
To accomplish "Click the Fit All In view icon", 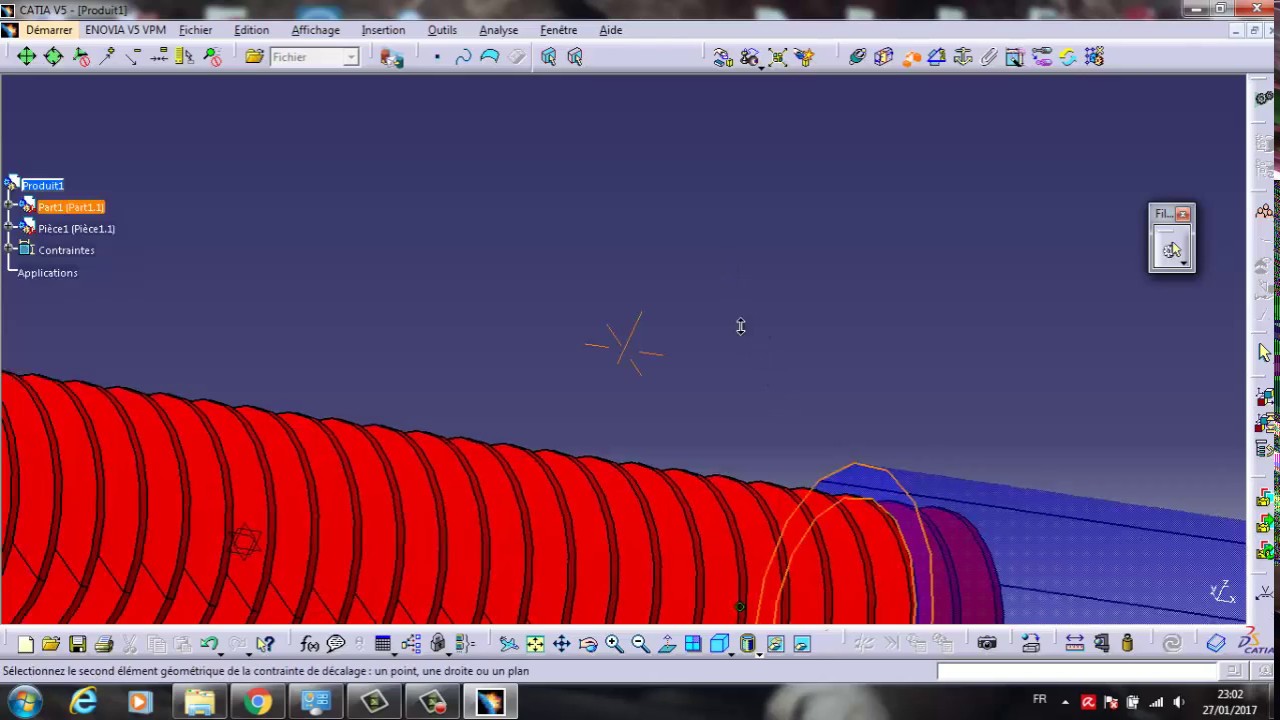I will tap(535, 644).
